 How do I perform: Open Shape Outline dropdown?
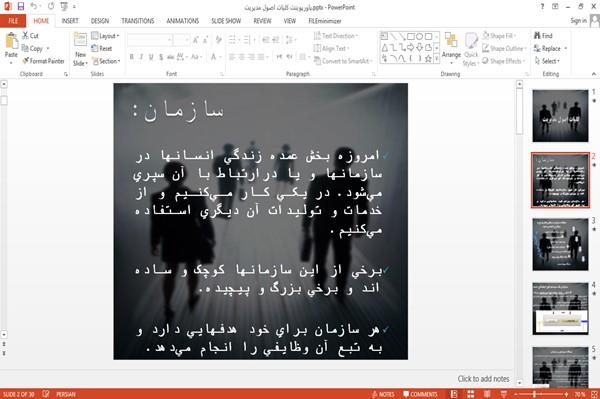pos(504,48)
